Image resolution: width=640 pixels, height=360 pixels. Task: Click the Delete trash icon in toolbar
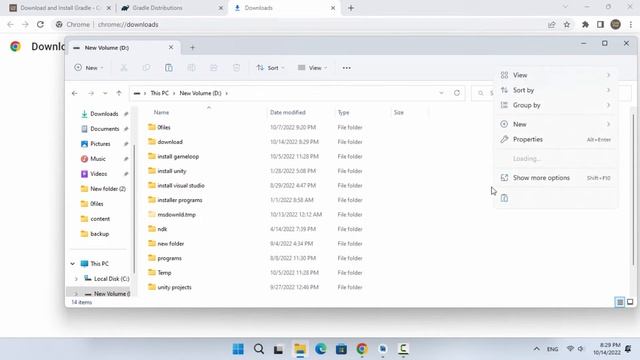[236, 68]
